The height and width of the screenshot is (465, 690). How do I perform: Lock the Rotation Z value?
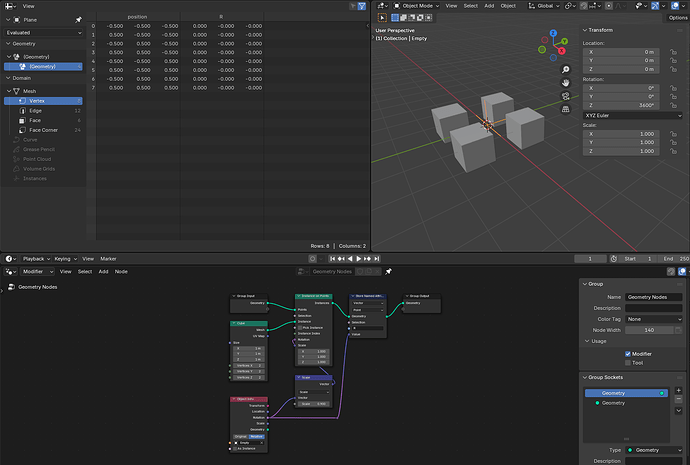673,105
